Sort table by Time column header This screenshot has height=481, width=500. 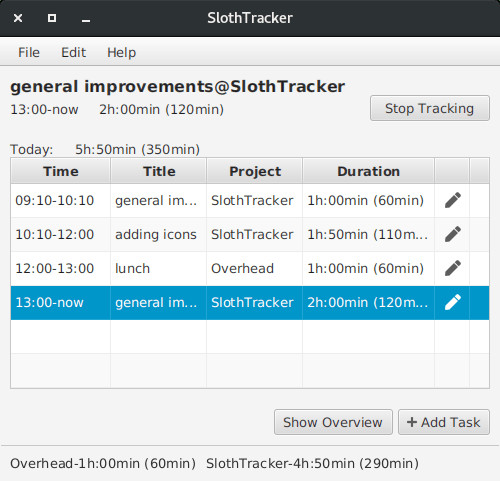(61, 171)
